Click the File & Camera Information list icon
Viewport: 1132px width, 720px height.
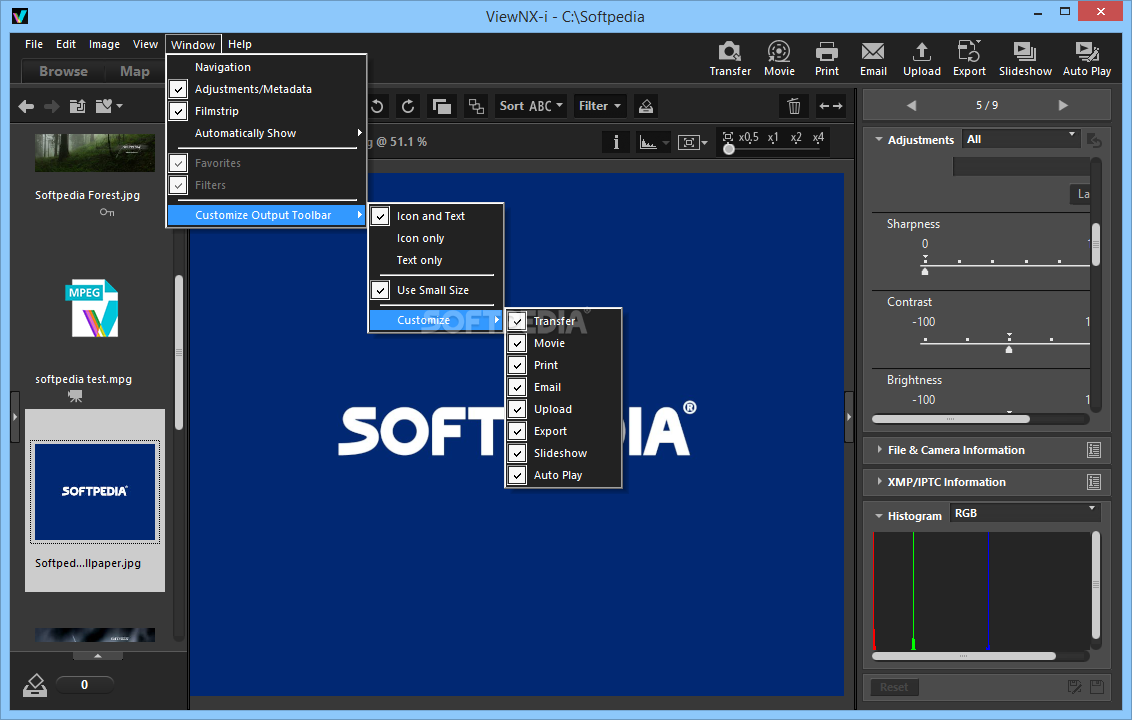(x=1094, y=450)
